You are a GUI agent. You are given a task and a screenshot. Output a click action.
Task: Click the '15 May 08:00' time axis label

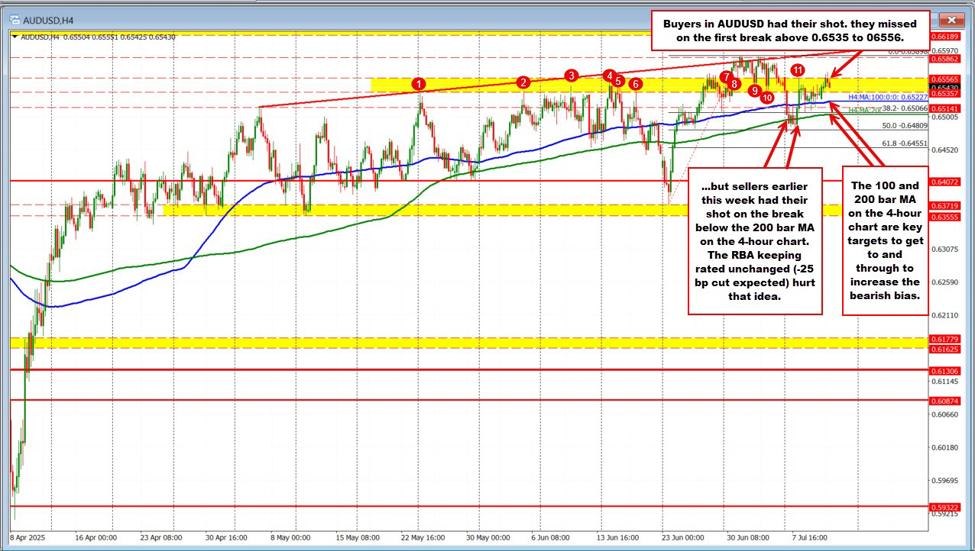pos(357,537)
